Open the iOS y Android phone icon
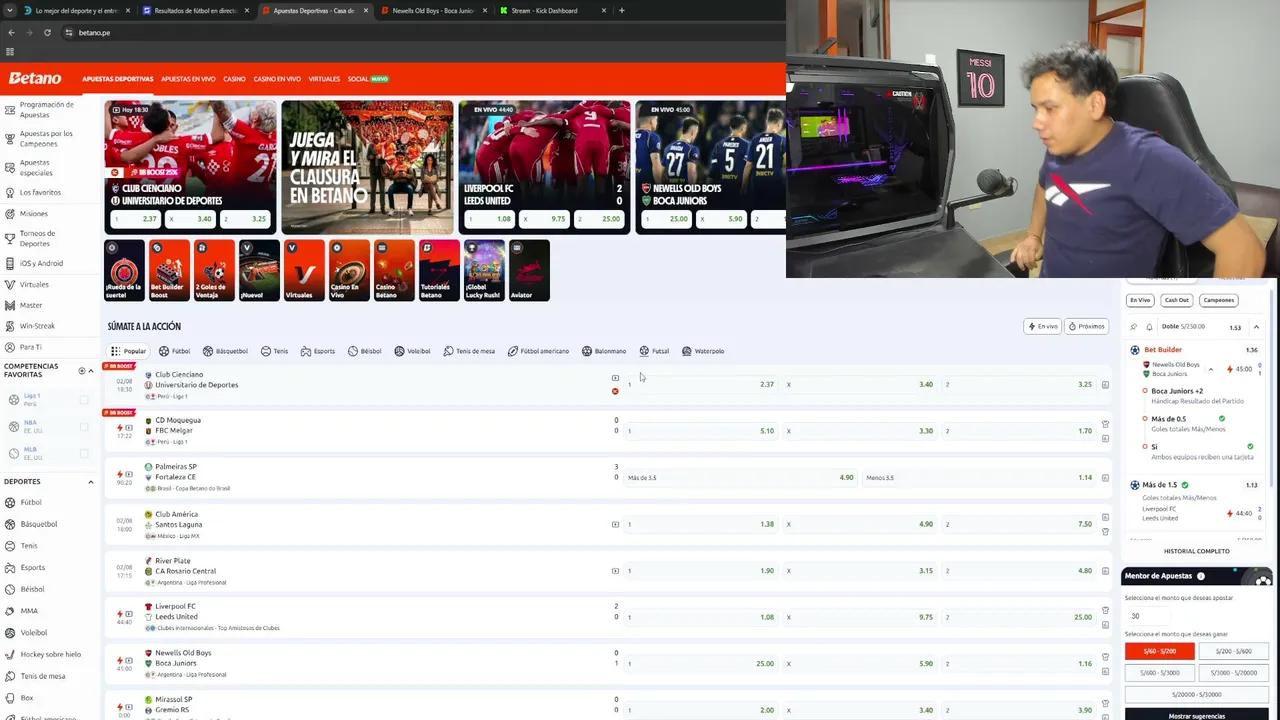 point(9,263)
